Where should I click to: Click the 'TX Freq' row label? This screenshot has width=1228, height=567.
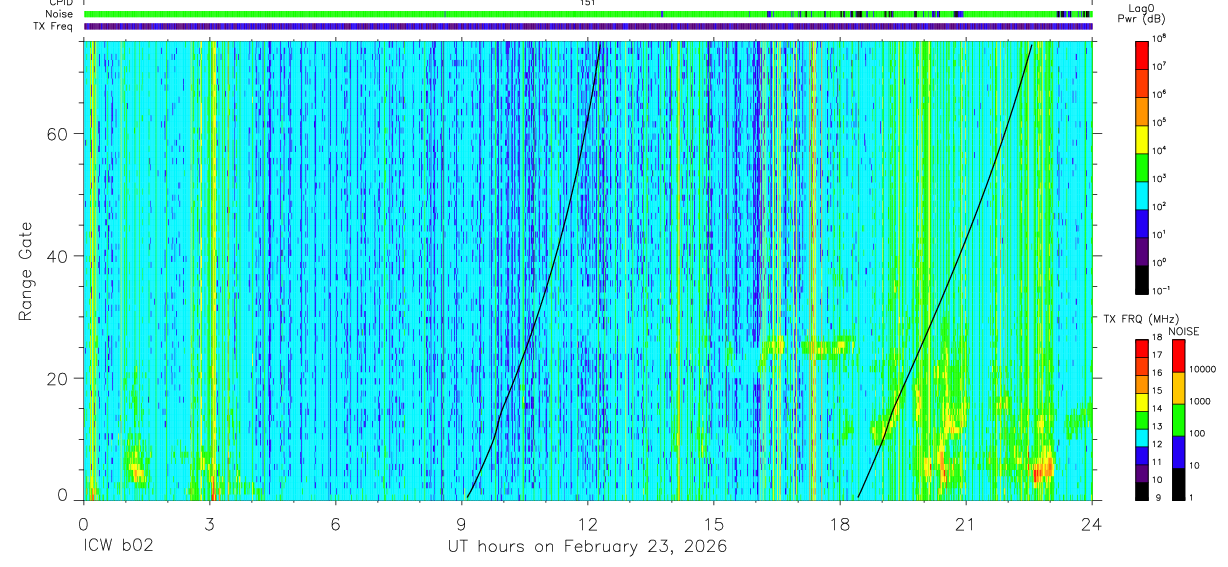(54, 26)
